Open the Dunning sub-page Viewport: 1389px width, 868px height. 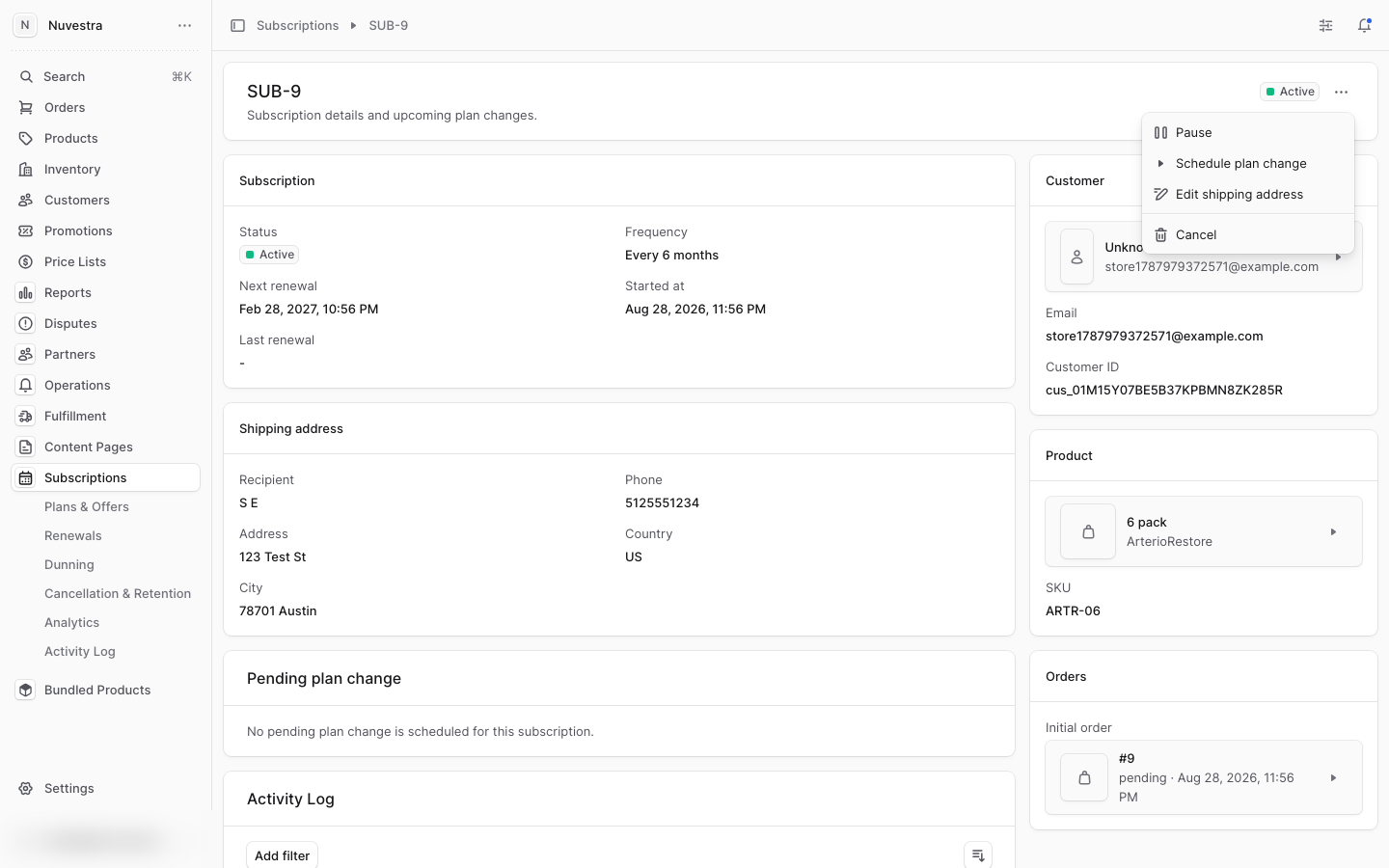pyautogui.click(x=69, y=564)
